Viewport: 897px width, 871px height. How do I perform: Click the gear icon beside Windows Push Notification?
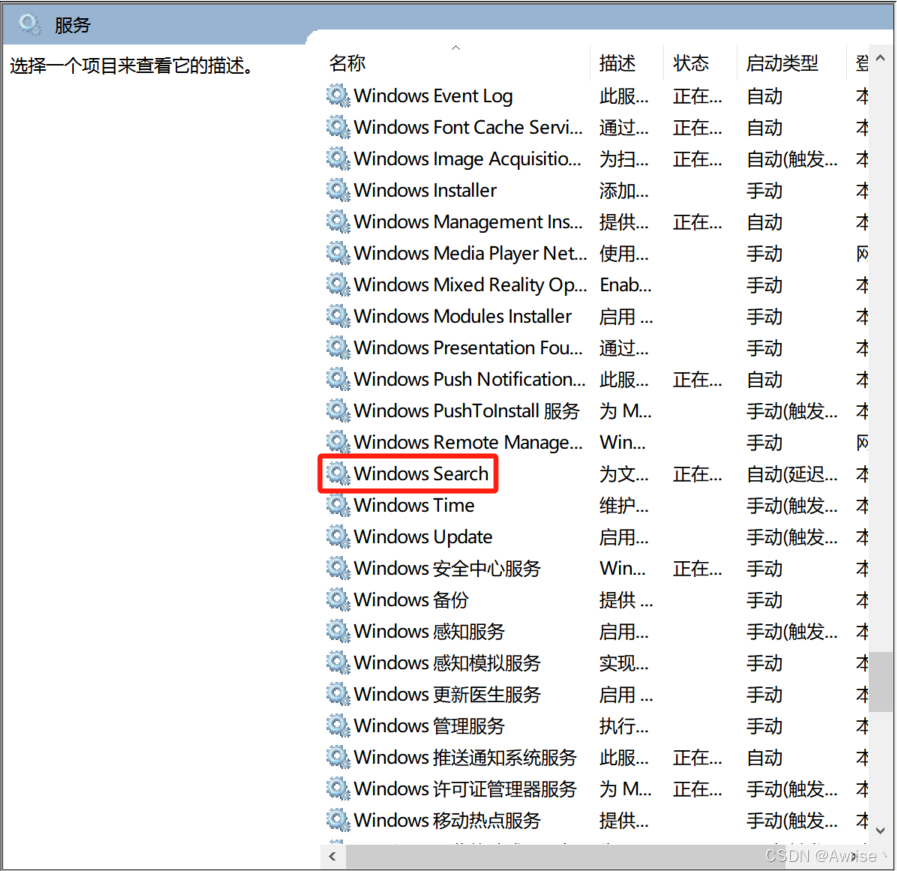click(338, 379)
